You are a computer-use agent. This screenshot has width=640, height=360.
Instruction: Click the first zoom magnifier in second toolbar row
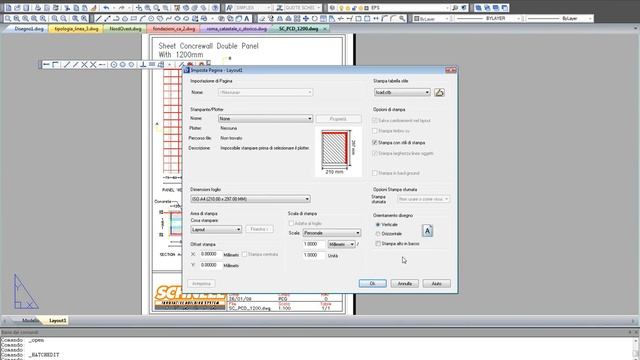pyautogui.click(x=8, y=18)
